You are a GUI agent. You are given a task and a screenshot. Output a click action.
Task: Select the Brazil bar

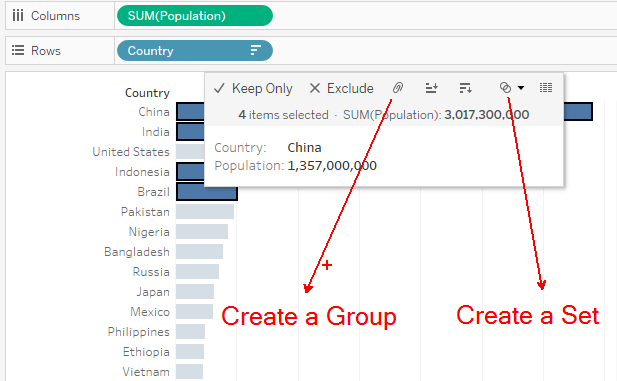click(207, 192)
